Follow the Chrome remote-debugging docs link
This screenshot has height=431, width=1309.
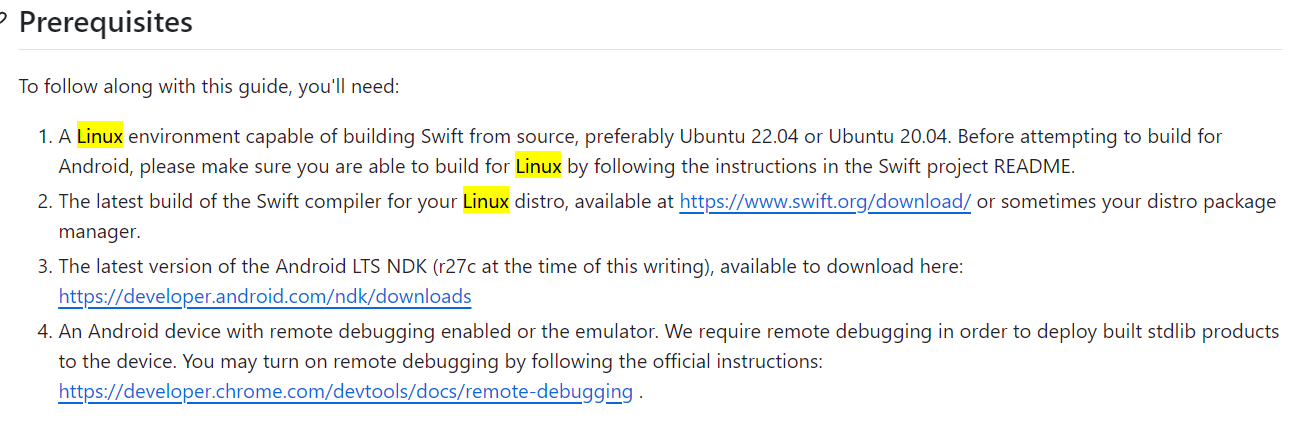pos(346,391)
